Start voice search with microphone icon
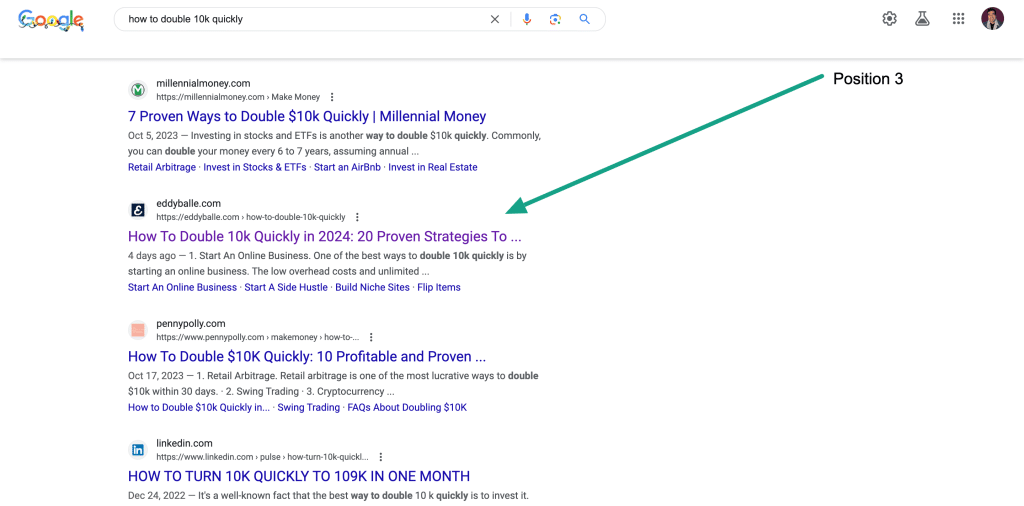This screenshot has width=1024, height=506. click(x=527, y=19)
